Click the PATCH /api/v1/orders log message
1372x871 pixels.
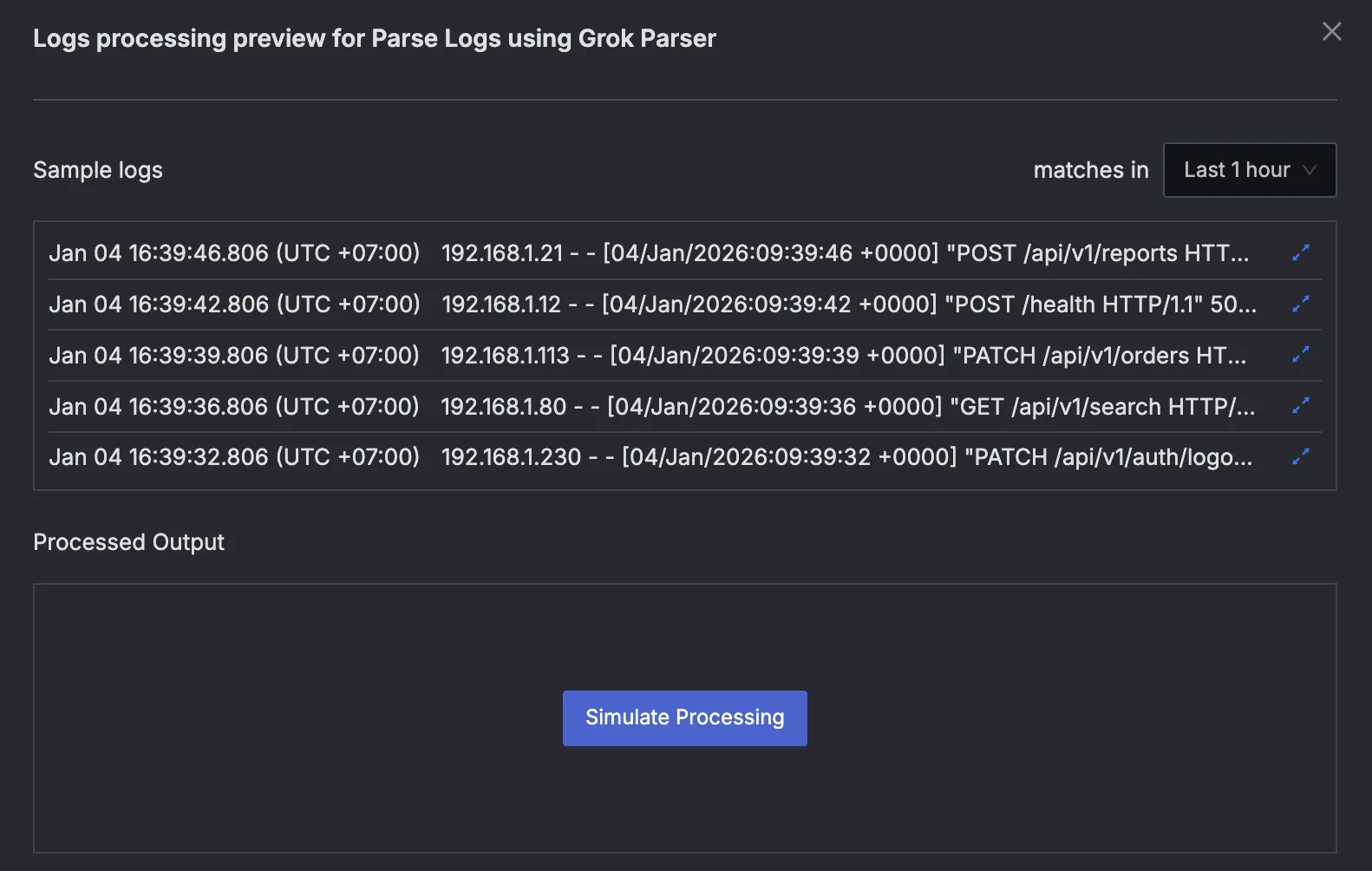pyautogui.click(x=843, y=356)
